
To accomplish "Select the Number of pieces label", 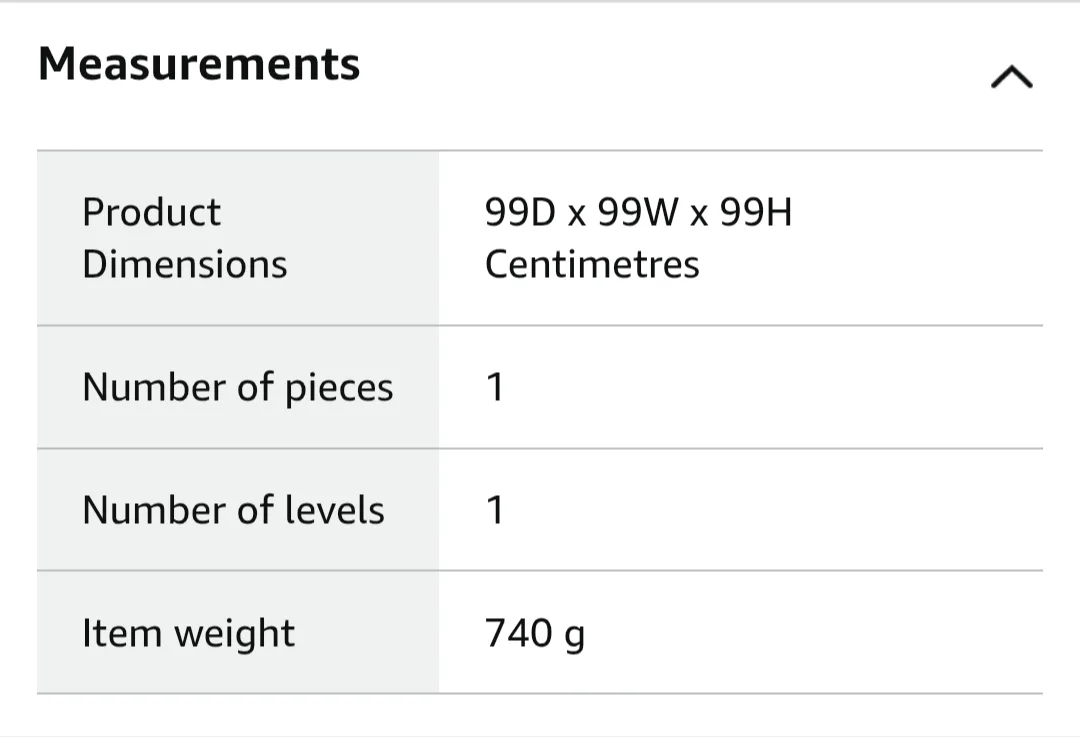I will point(237,387).
